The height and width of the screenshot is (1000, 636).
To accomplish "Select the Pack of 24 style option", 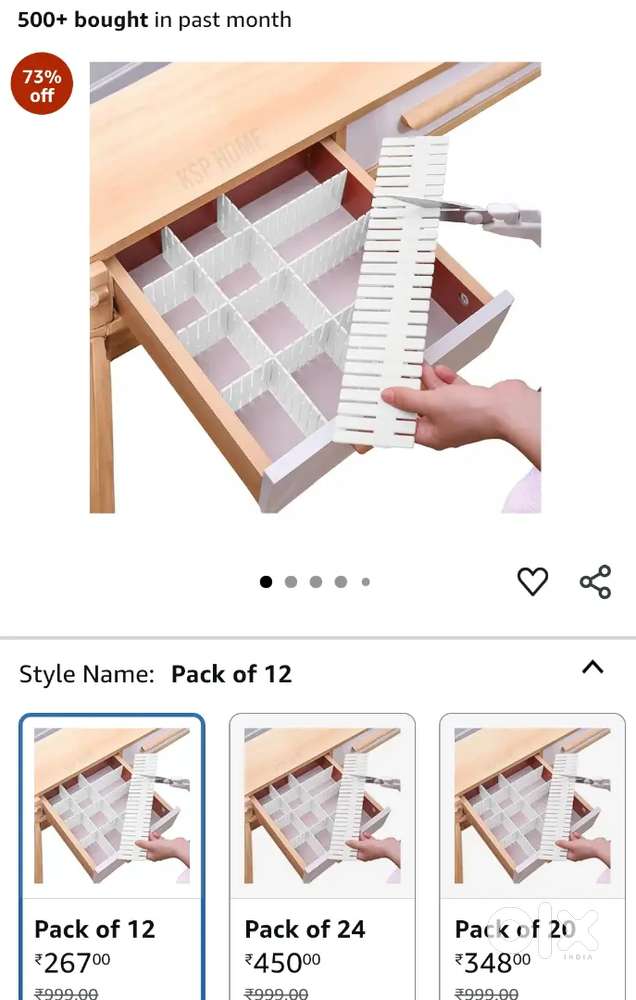I will [322, 857].
